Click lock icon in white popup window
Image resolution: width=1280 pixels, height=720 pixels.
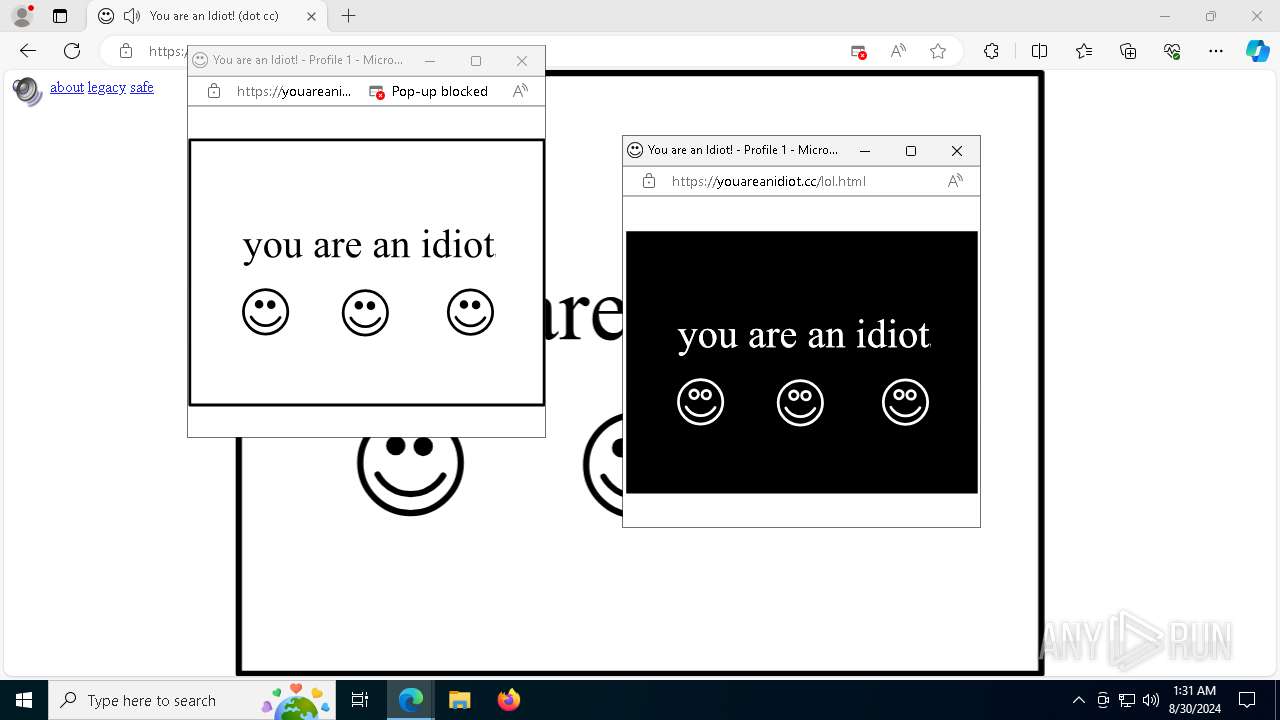coord(213,91)
